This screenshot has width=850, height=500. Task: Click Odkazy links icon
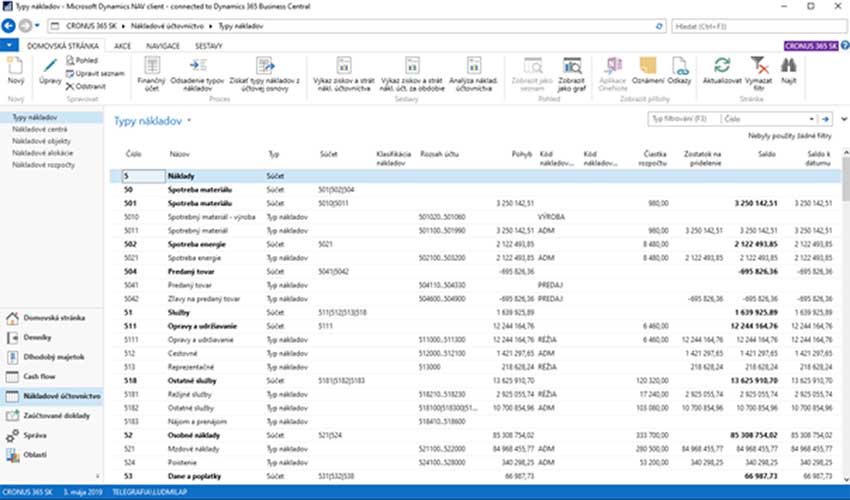pyautogui.click(x=679, y=66)
